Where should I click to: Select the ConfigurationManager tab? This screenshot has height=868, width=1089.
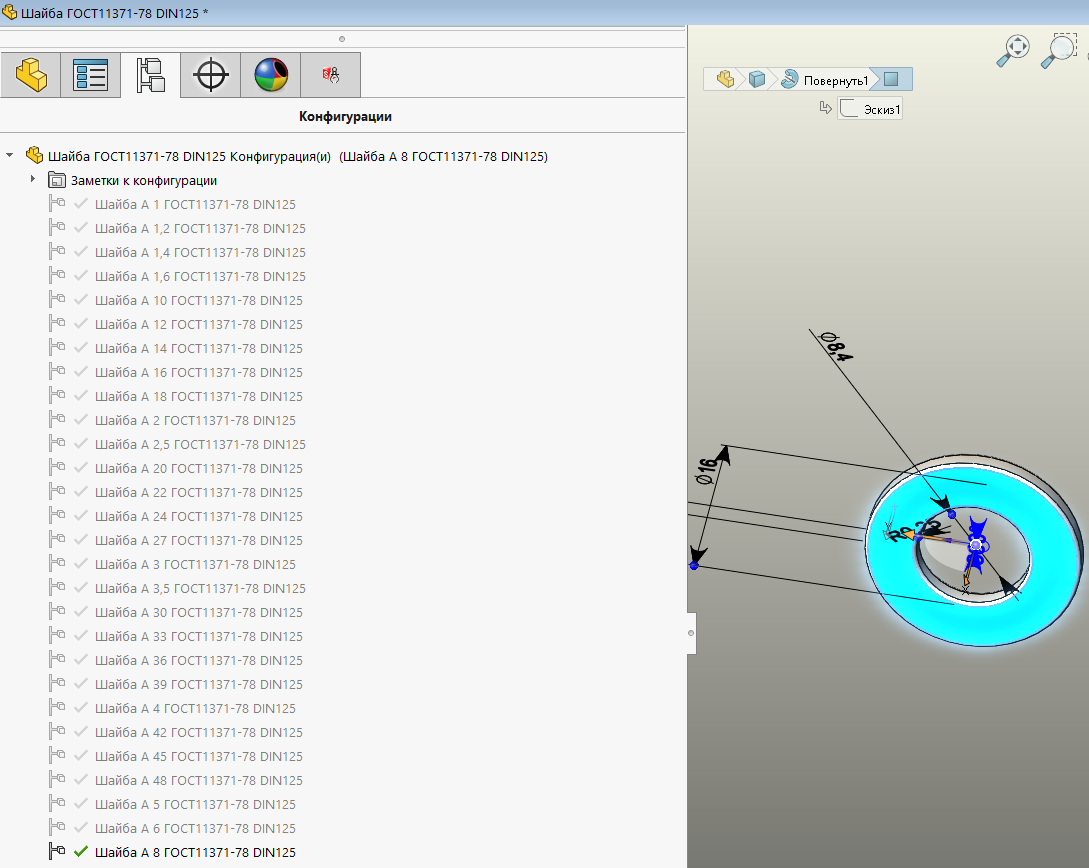point(150,75)
